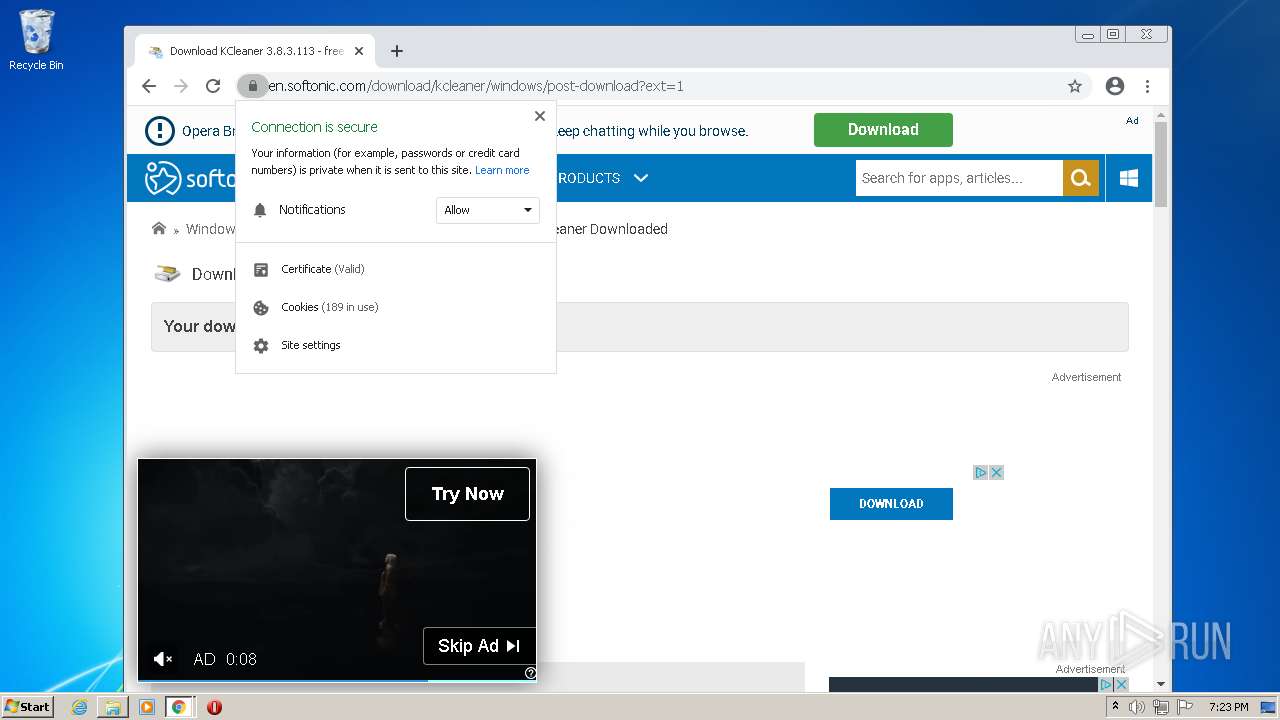Open Windows Media Player from the taskbar
The width and height of the screenshot is (1280, 720).
click(x=147, y=707)
